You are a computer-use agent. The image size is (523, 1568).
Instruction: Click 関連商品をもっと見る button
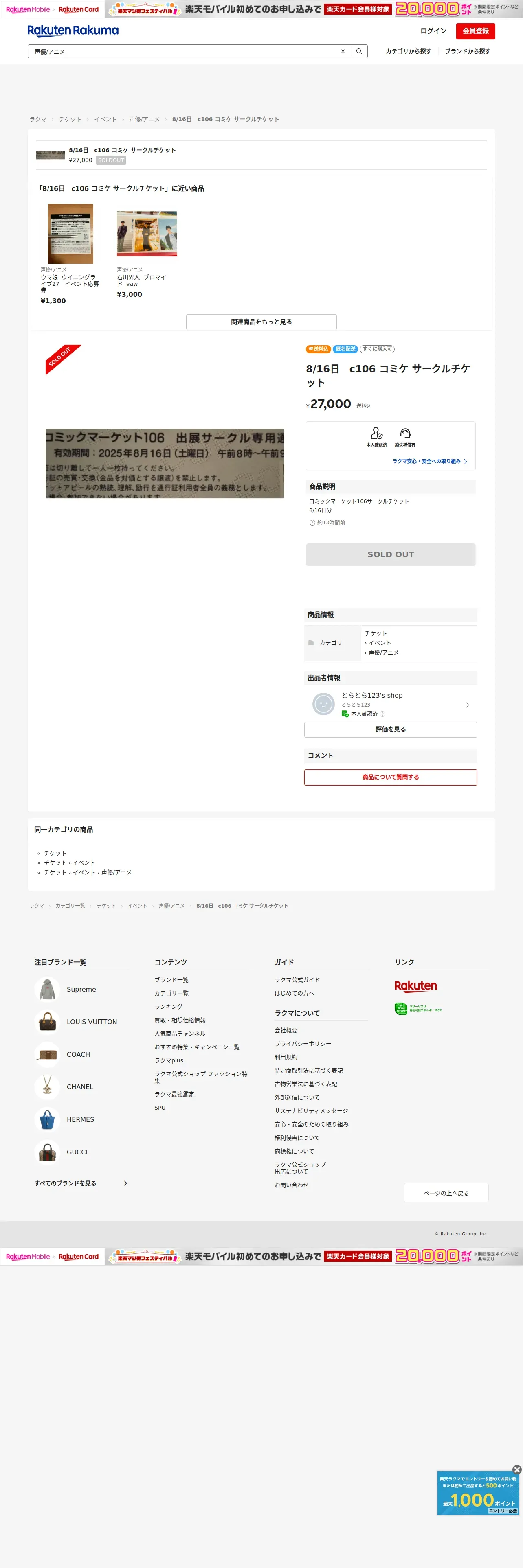coord(261,322)
